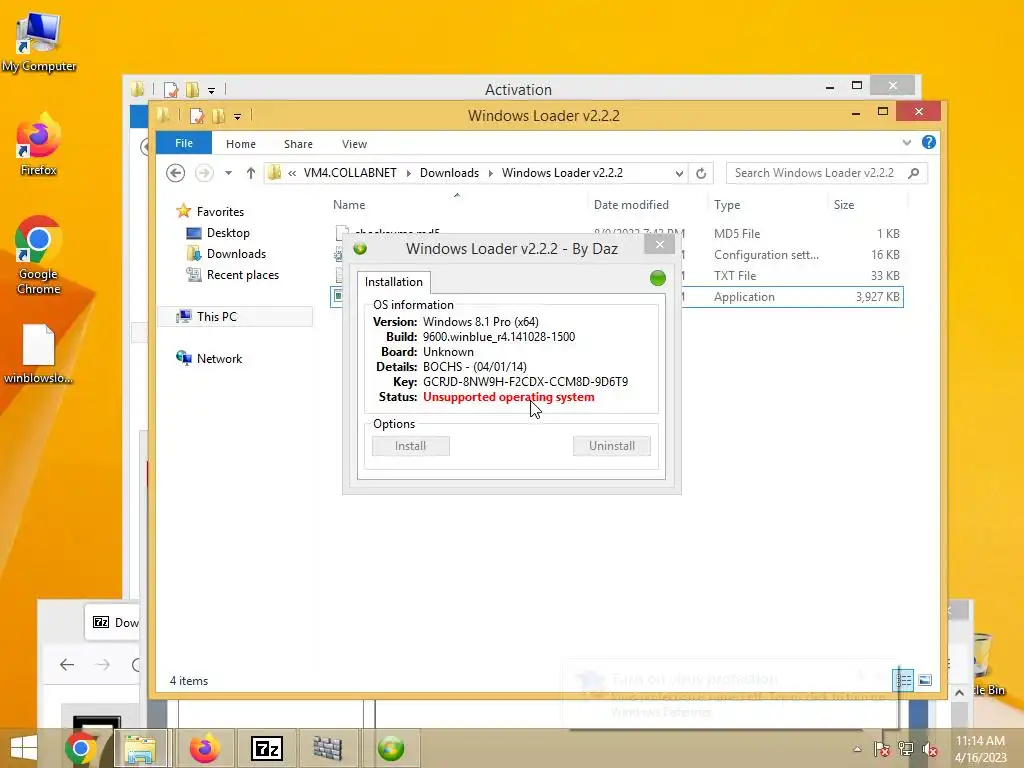The width and height of the screenshot is (1024, 768).
Task: Click VM4.COLLABNET in the address path
Action: click(350, 173)
